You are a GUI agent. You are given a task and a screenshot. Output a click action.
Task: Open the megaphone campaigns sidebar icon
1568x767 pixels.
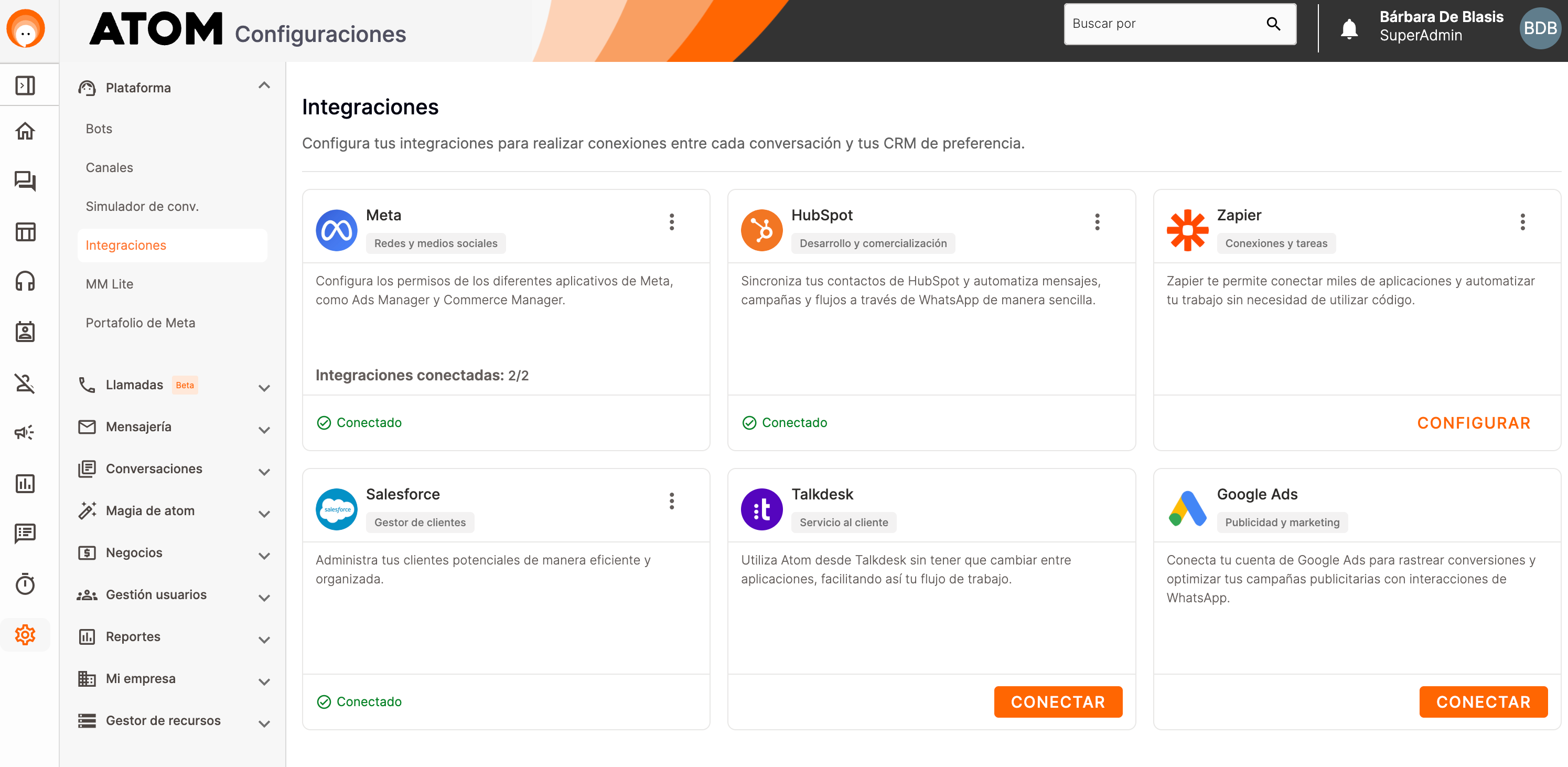[25, 432]
